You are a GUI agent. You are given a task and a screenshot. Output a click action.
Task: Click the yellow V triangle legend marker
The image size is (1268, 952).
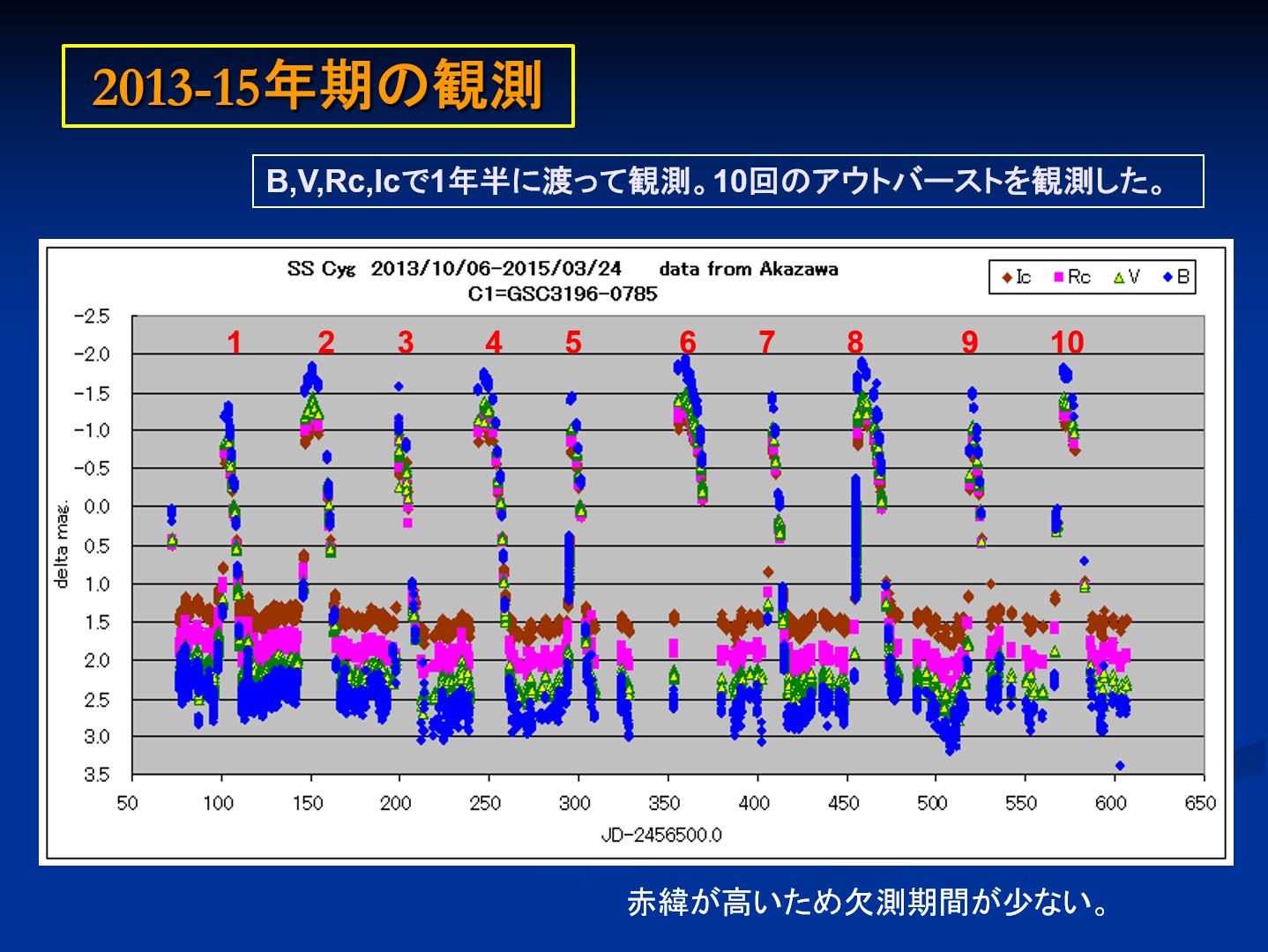(1118, 278)
